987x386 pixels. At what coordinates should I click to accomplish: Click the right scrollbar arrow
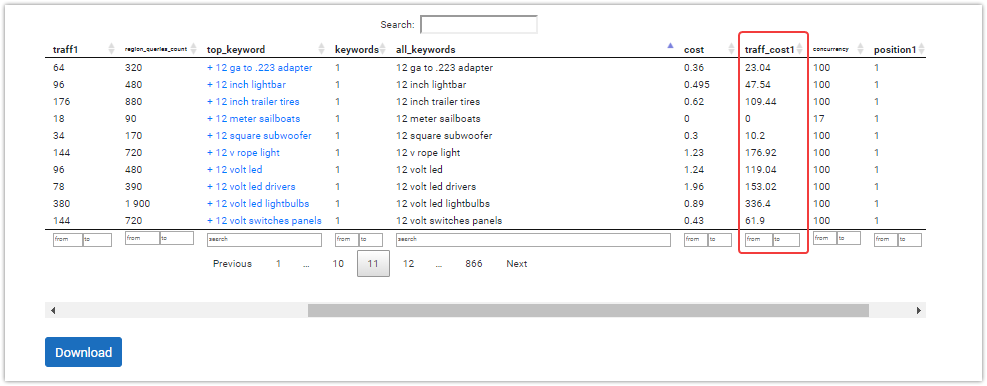point(918,310)
